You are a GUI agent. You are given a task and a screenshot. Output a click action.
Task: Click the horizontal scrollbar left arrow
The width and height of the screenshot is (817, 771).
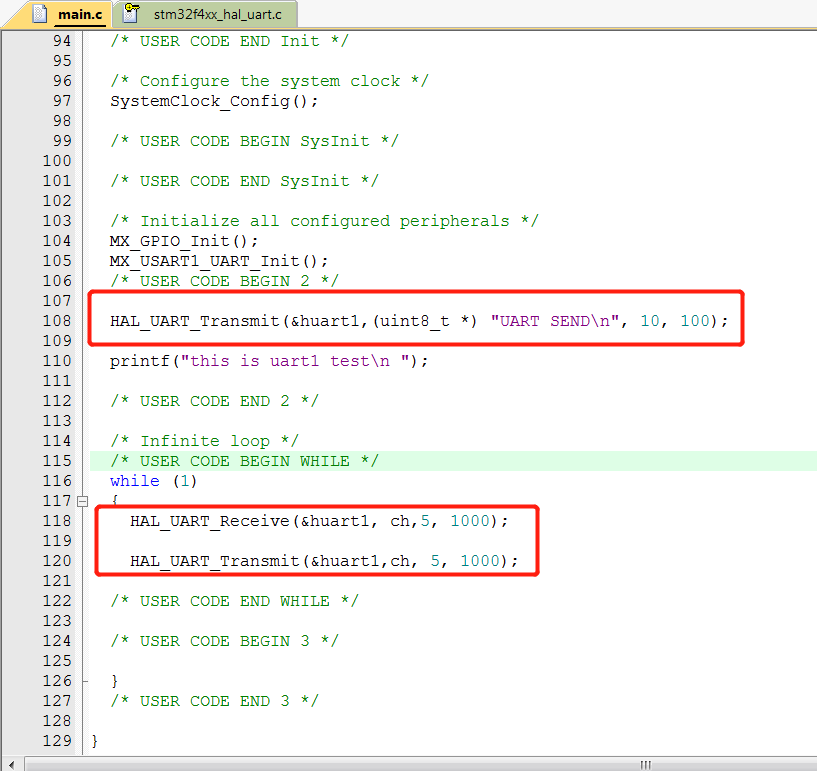11,765
